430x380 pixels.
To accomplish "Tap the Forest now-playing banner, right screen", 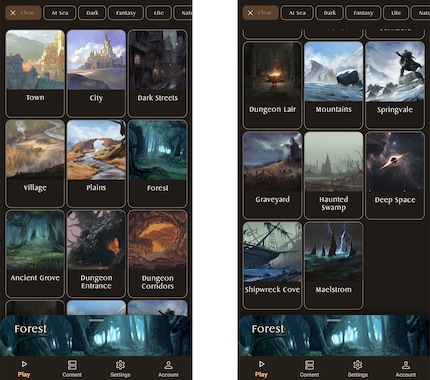I will tap(334, 336).
